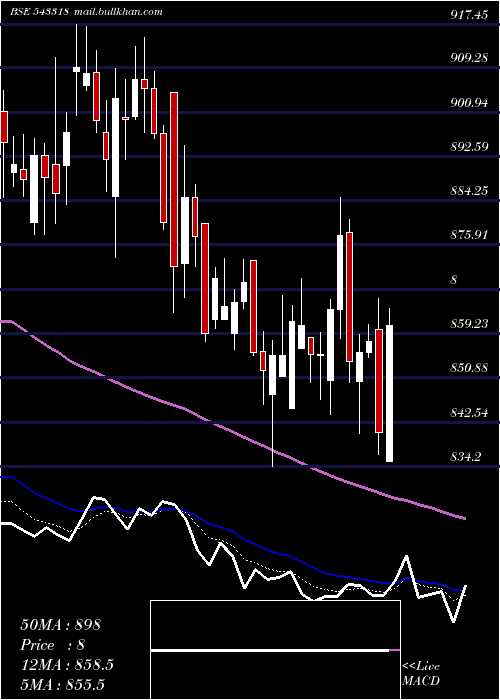Select the 884.25 axis value
Screen dimensions: 500x700
click(469, 191)
